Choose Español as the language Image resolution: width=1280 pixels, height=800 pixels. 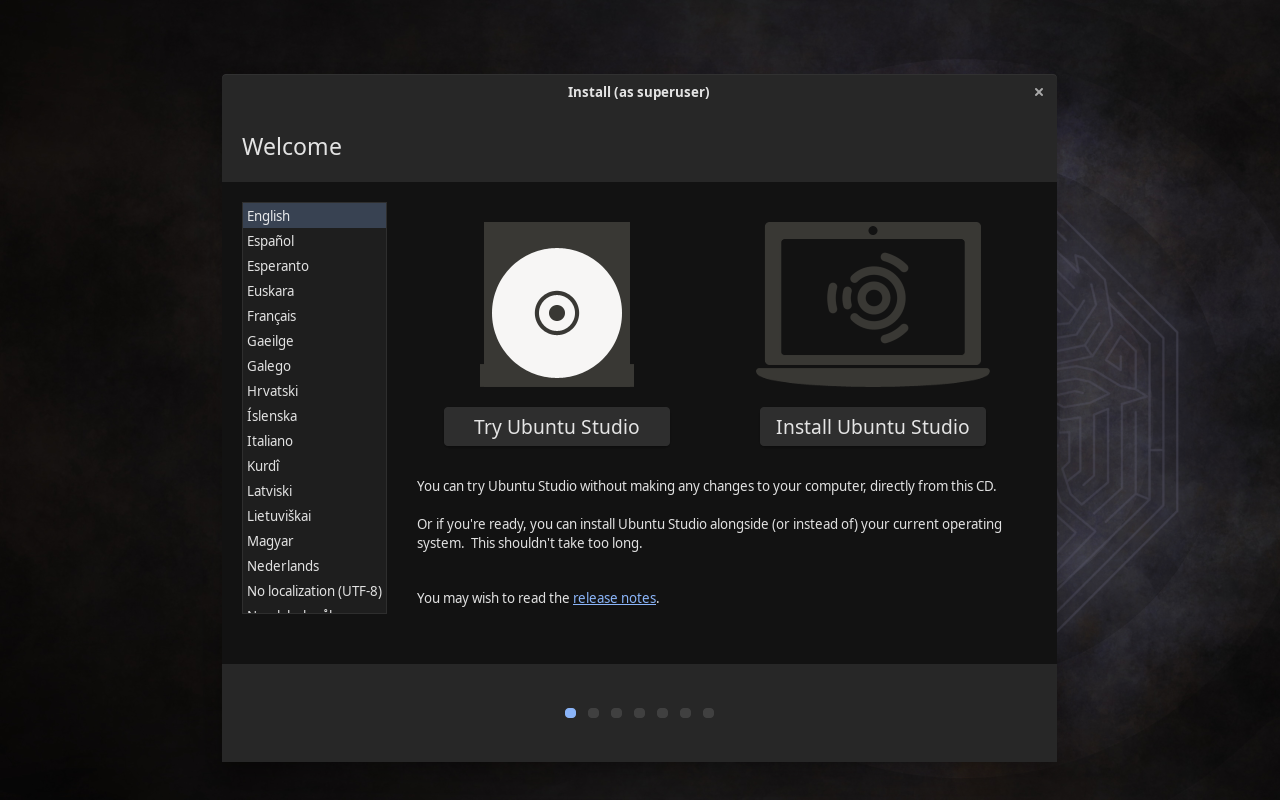[x=271, y=241]
